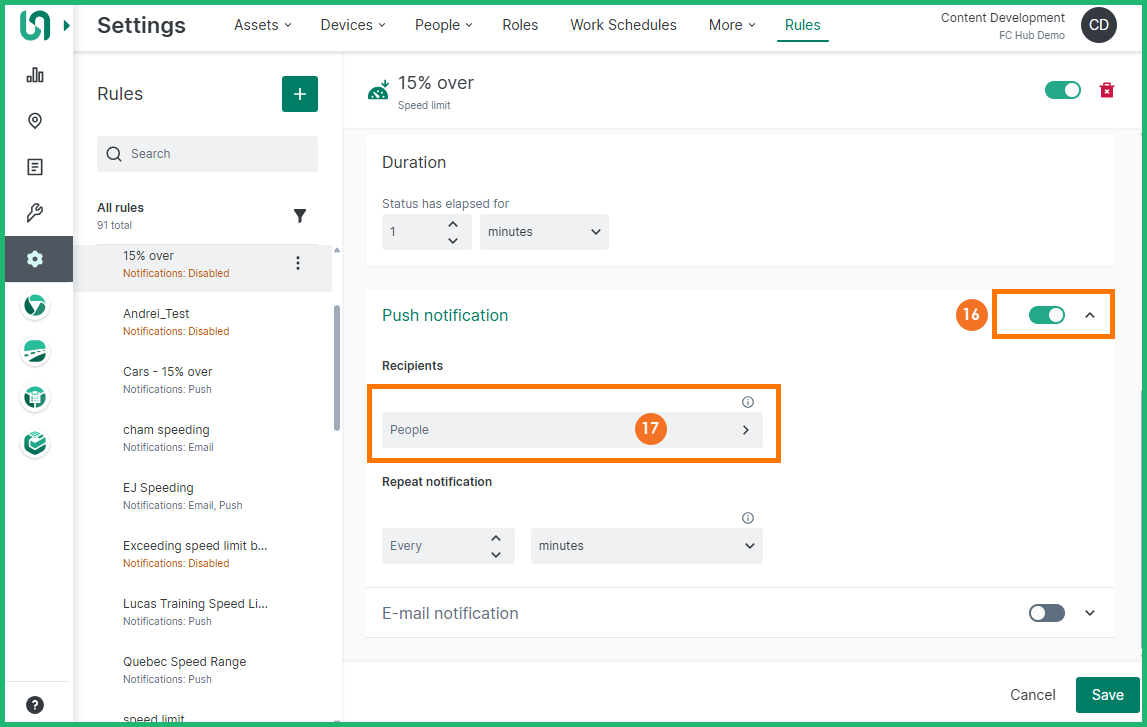Click the Cancel button
The height and width of the screenshot is (727, 1147).
(1032, 695)
